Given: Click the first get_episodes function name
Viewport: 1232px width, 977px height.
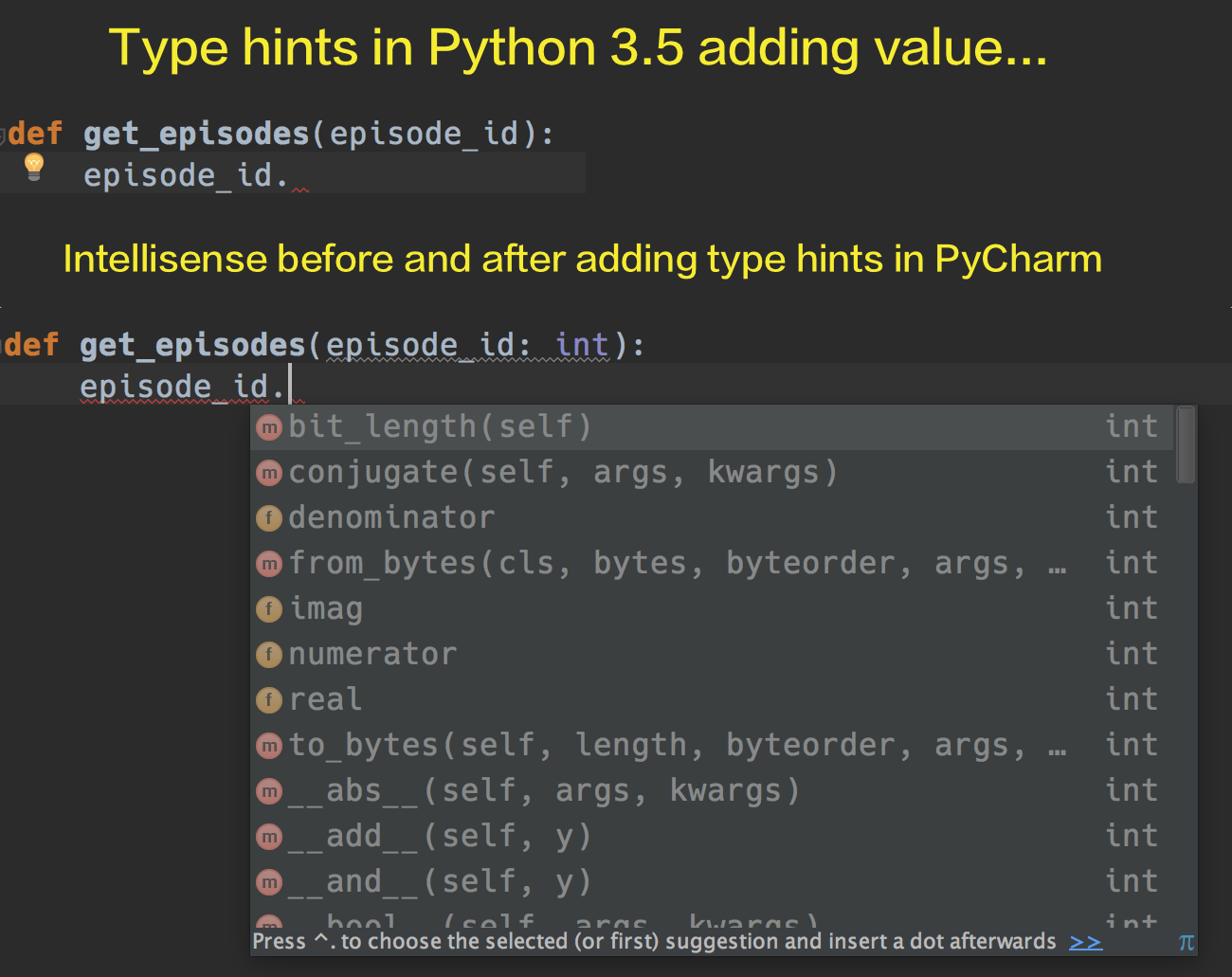Looking at the screenshot, I should pyautogui.click(x=196, y=134).
